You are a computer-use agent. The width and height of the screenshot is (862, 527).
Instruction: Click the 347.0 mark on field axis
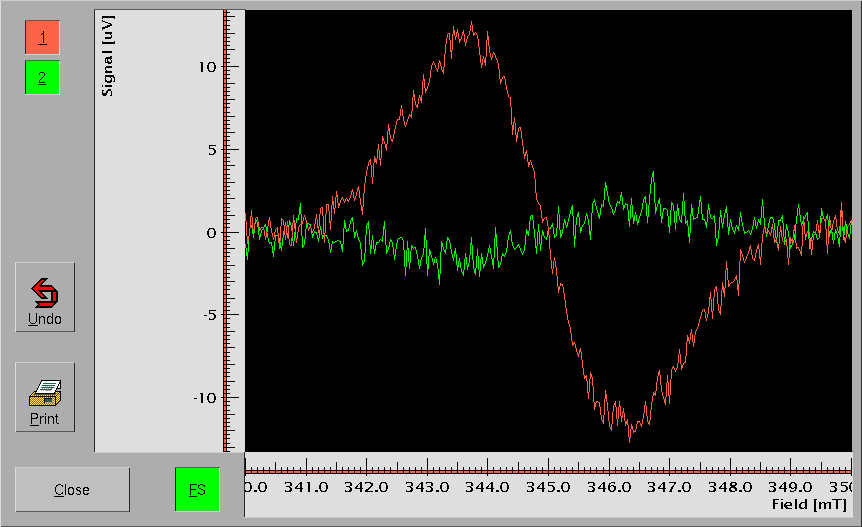pyautogui.click(x=669, y=487)
